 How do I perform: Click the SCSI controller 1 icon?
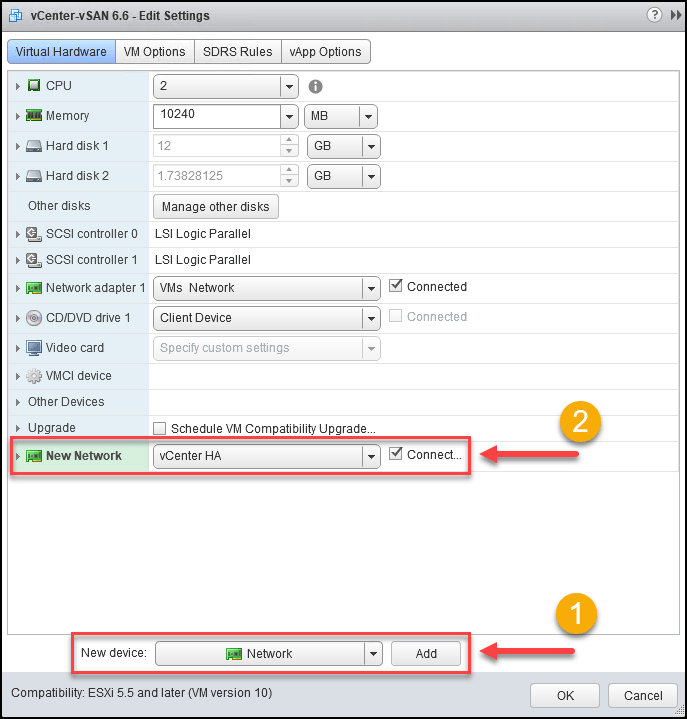pyautogui.click(x=34, y=260)
